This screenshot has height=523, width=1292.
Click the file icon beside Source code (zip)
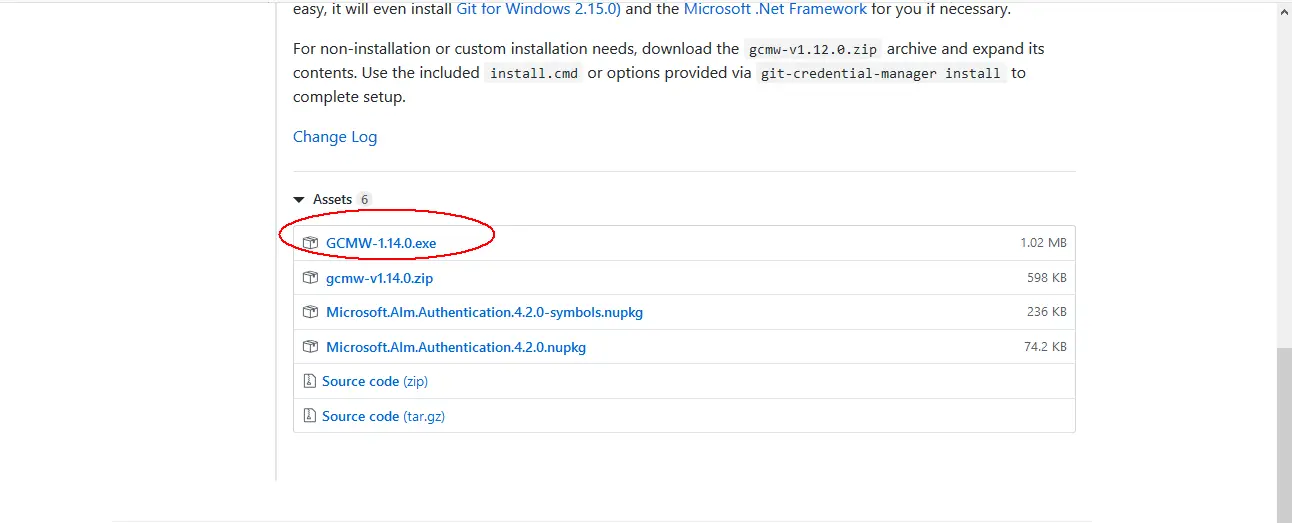click(x=309, y=381)
